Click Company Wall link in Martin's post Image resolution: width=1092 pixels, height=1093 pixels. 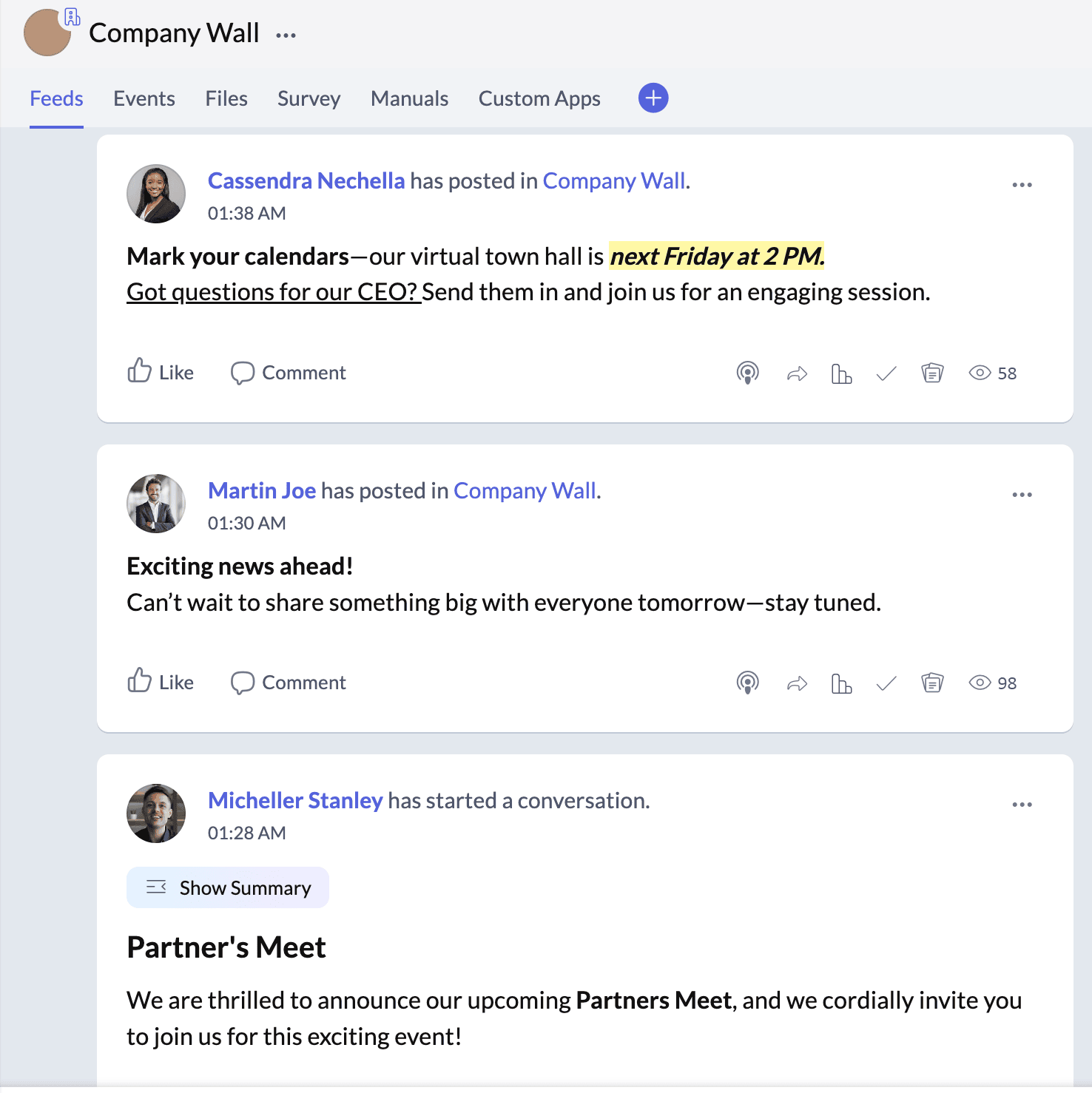525,490
